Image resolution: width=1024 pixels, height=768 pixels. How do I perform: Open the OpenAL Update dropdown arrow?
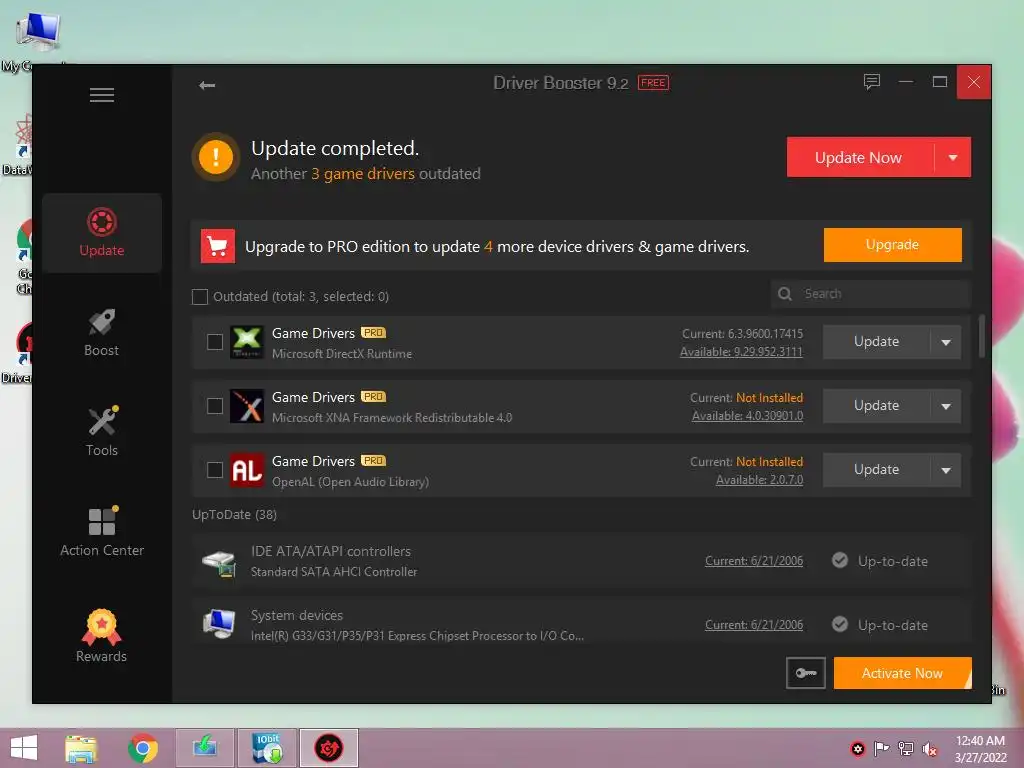[946, 470]
